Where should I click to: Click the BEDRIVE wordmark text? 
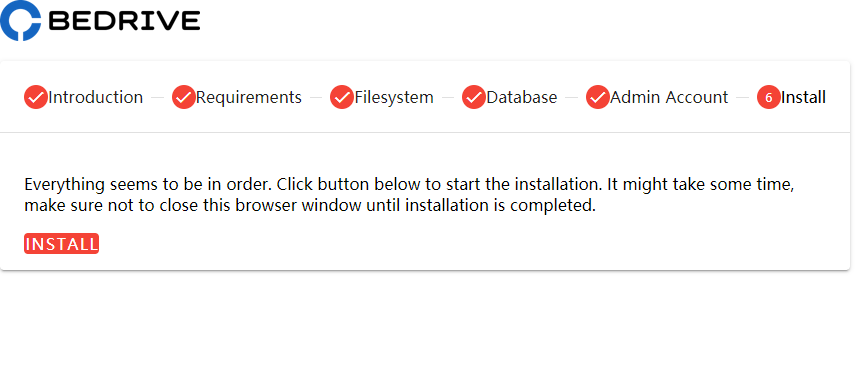click(124, 21)
